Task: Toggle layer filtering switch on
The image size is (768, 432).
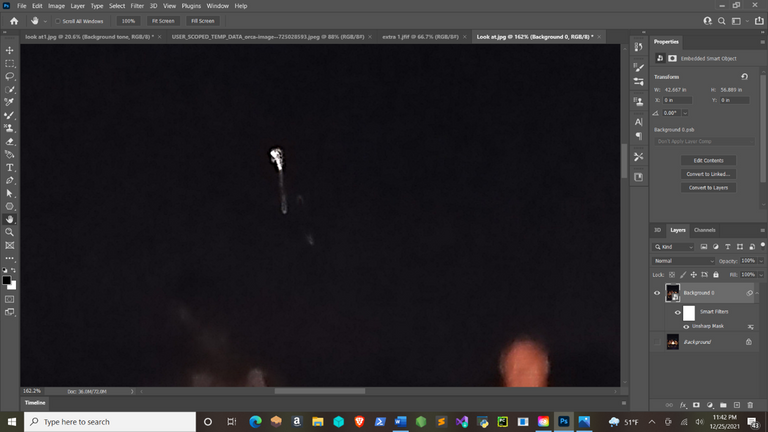Action: click(763, 245)
